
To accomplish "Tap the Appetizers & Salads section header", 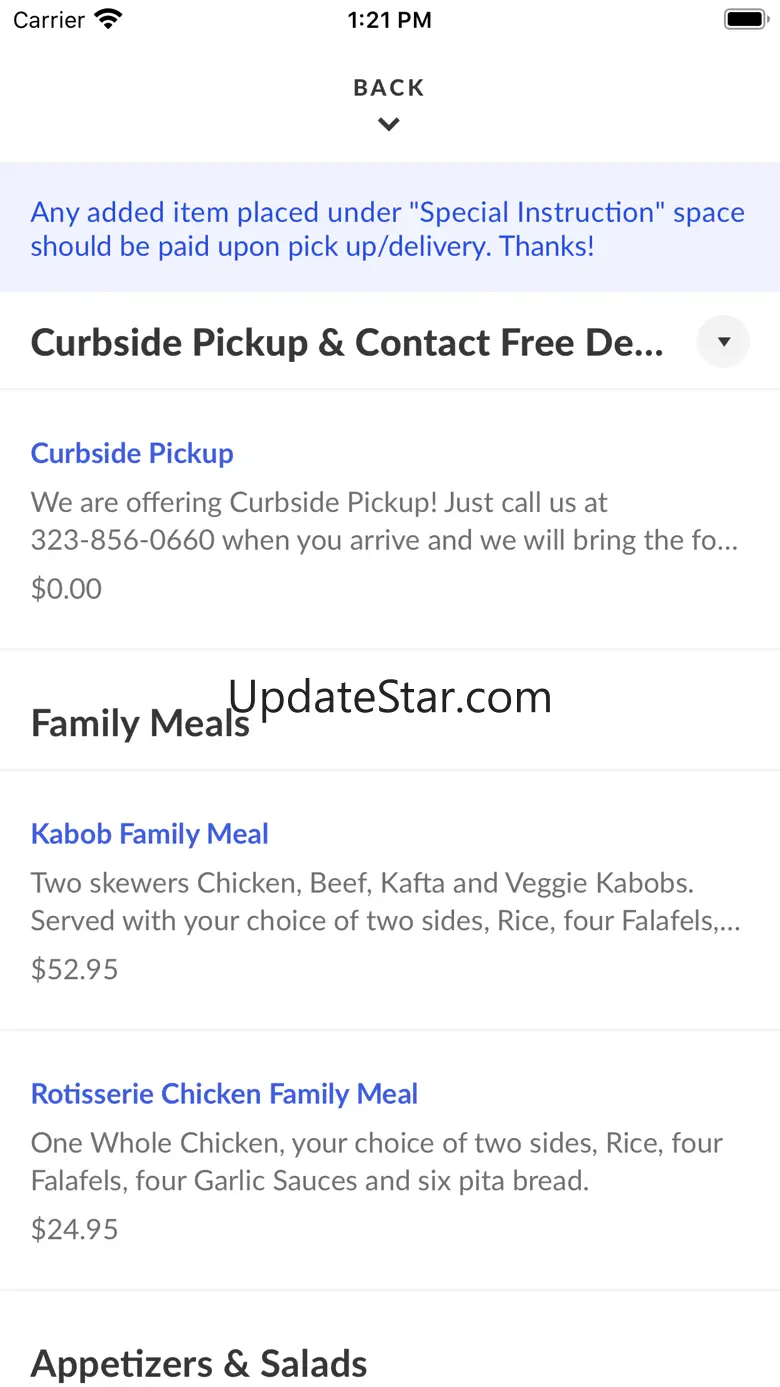I will (199, 1363).
